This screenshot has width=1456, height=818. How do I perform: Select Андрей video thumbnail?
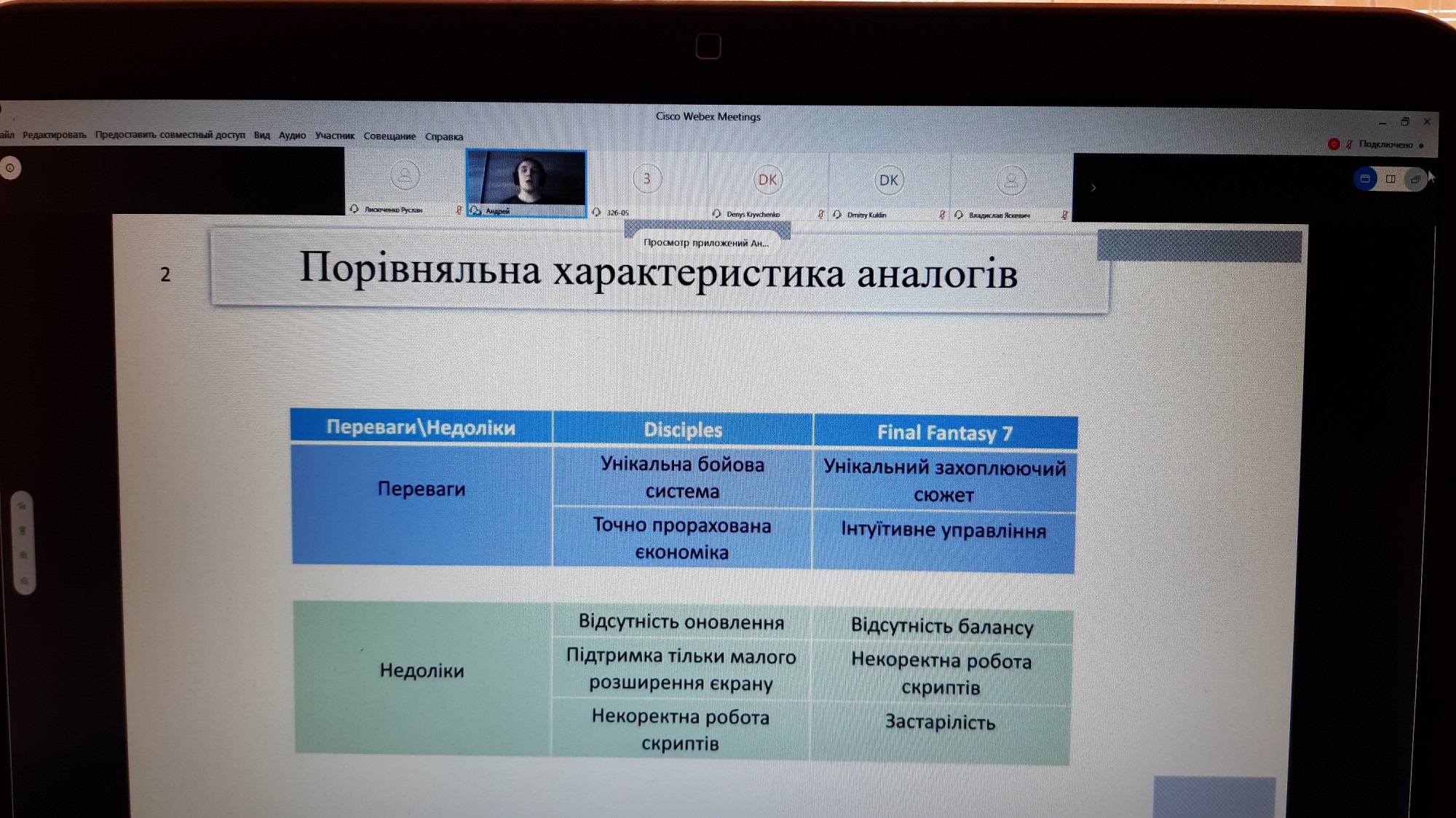coord(526,183)
